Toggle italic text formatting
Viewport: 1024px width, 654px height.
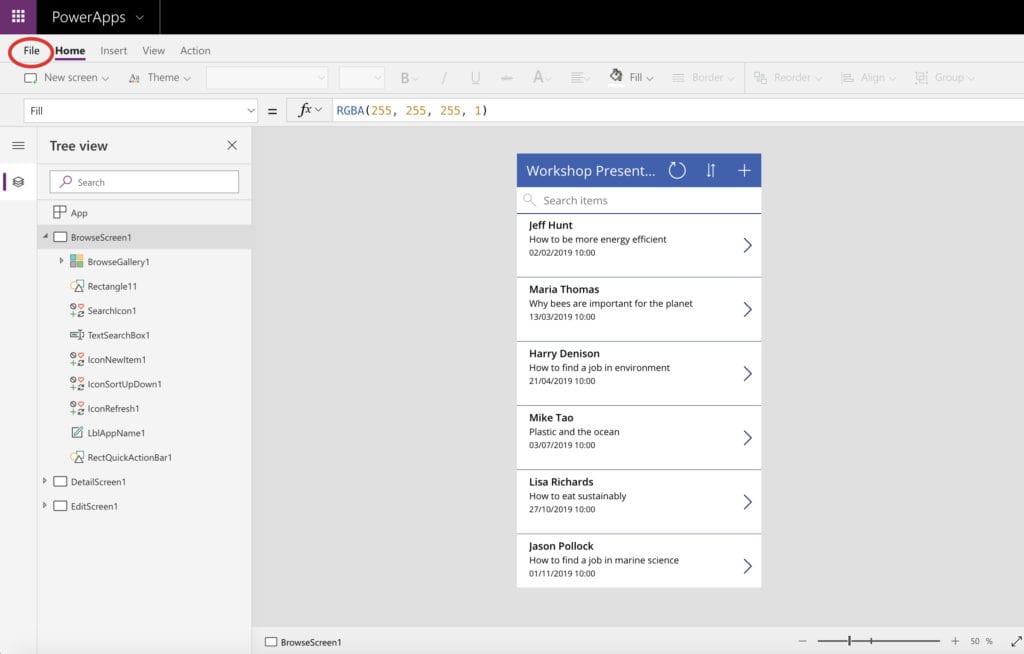pos(443,77)
